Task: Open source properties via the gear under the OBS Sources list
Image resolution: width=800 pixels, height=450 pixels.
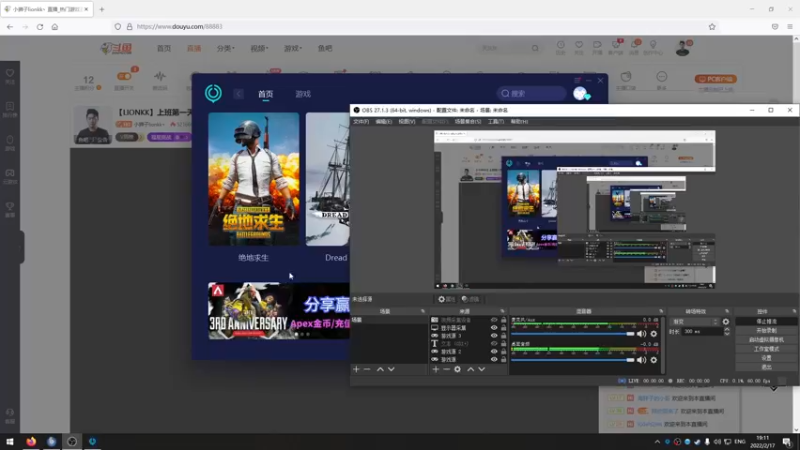Action: (x=458, y=369)
